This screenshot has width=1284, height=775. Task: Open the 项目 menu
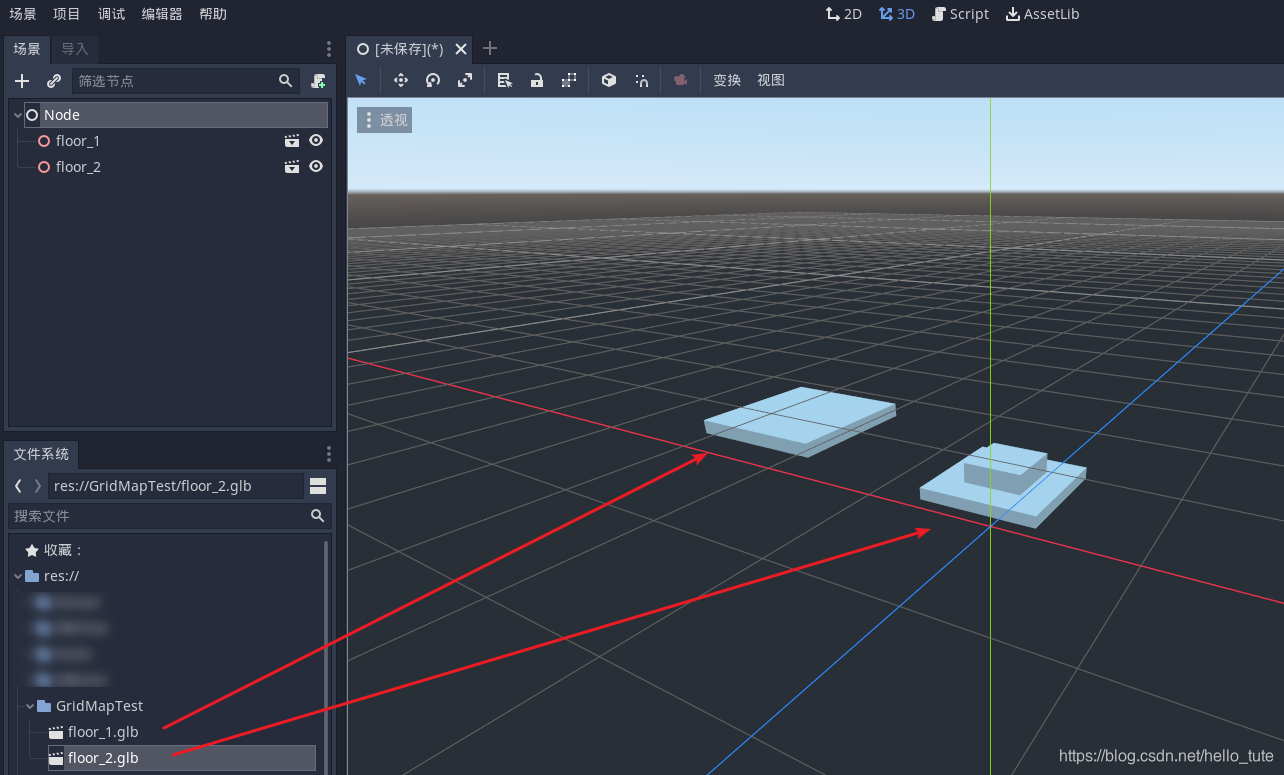[x=66, y=13]
